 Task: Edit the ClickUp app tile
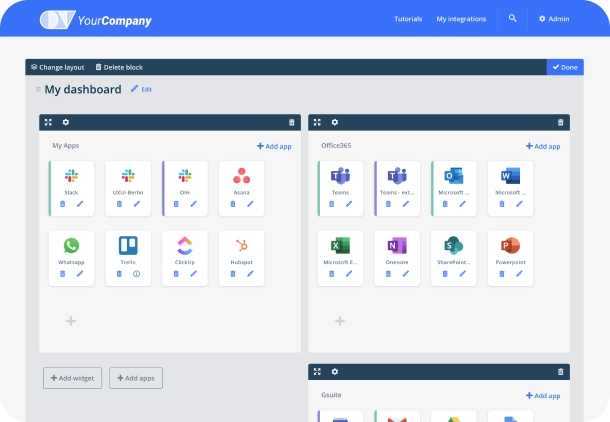(x=194, y=274)
